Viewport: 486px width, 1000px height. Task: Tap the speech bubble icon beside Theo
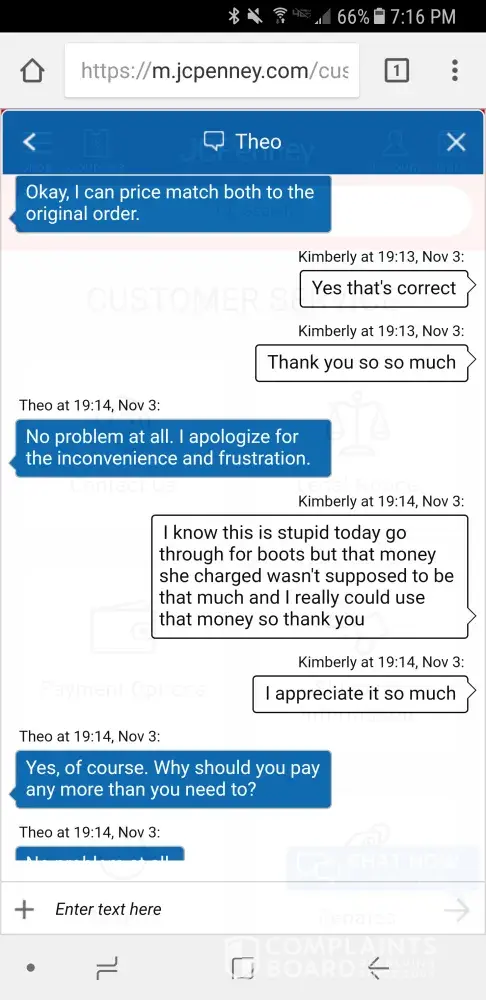[214, 141]
